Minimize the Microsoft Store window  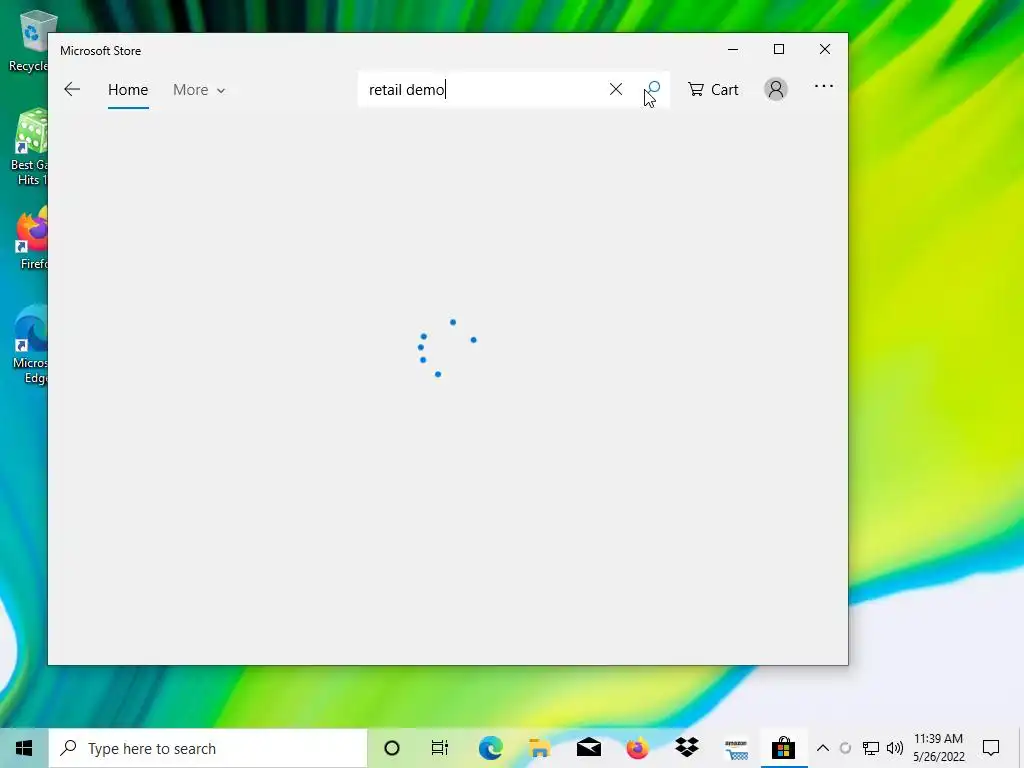click(733, 50)
